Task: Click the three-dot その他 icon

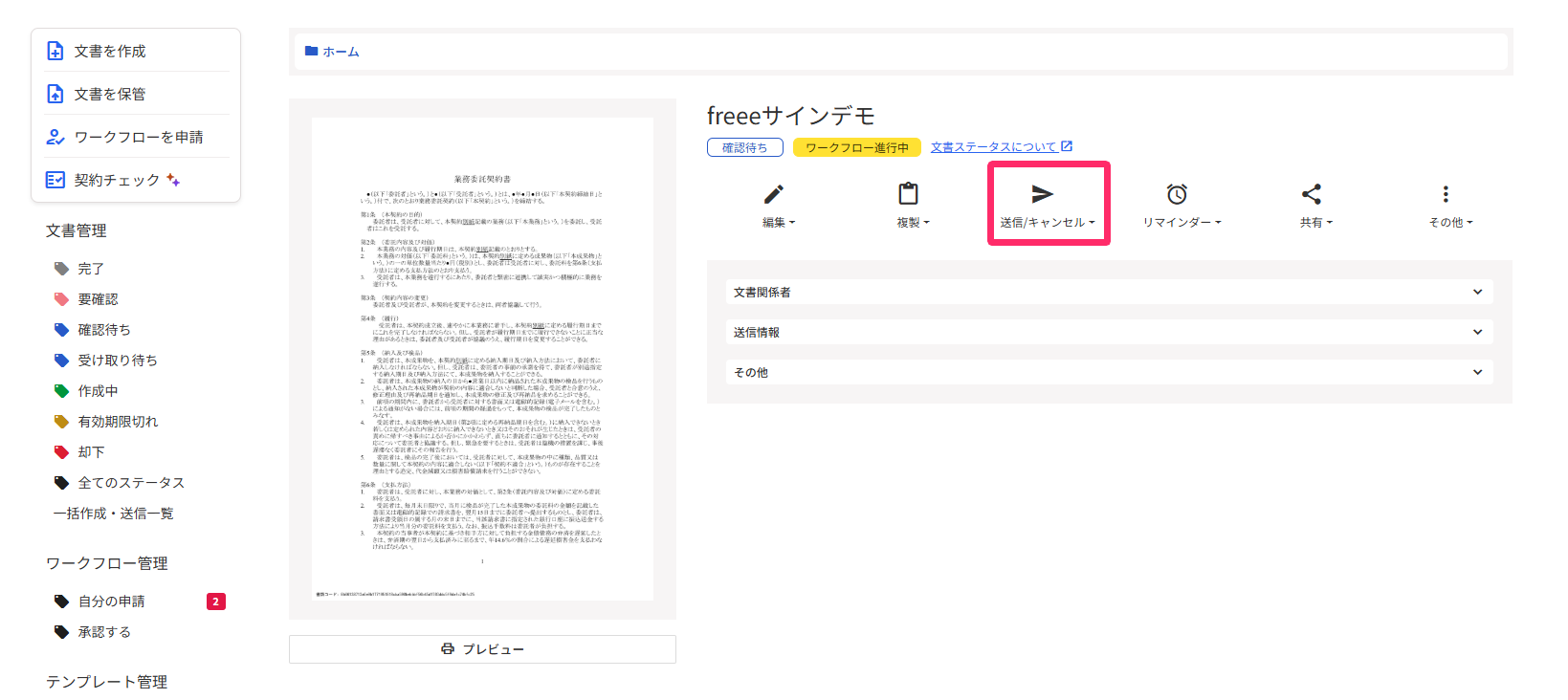Action: click(1446, 194)
